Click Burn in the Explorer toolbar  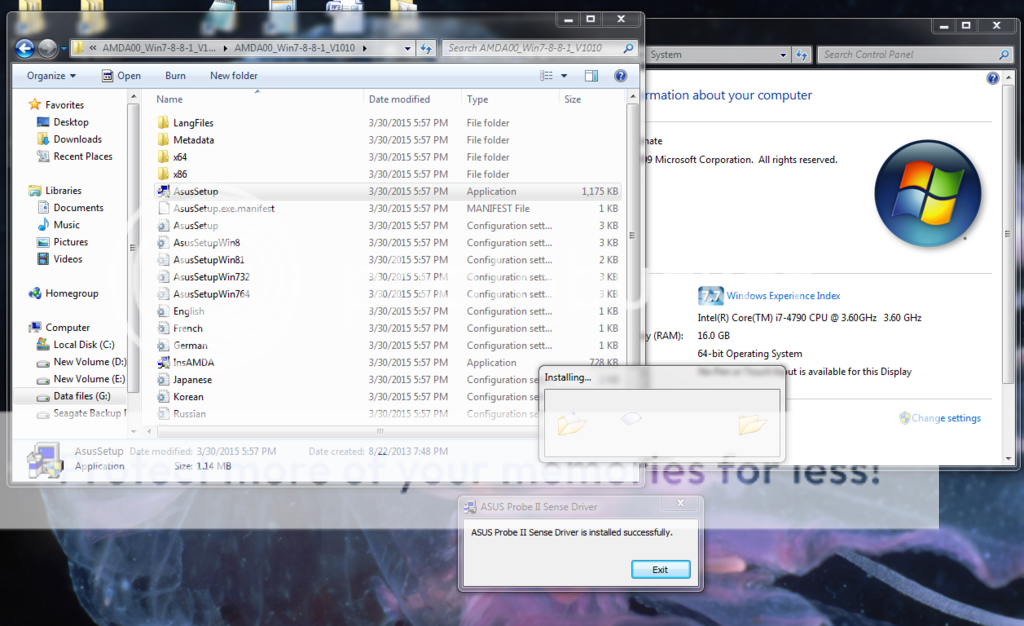pos(175,76)
